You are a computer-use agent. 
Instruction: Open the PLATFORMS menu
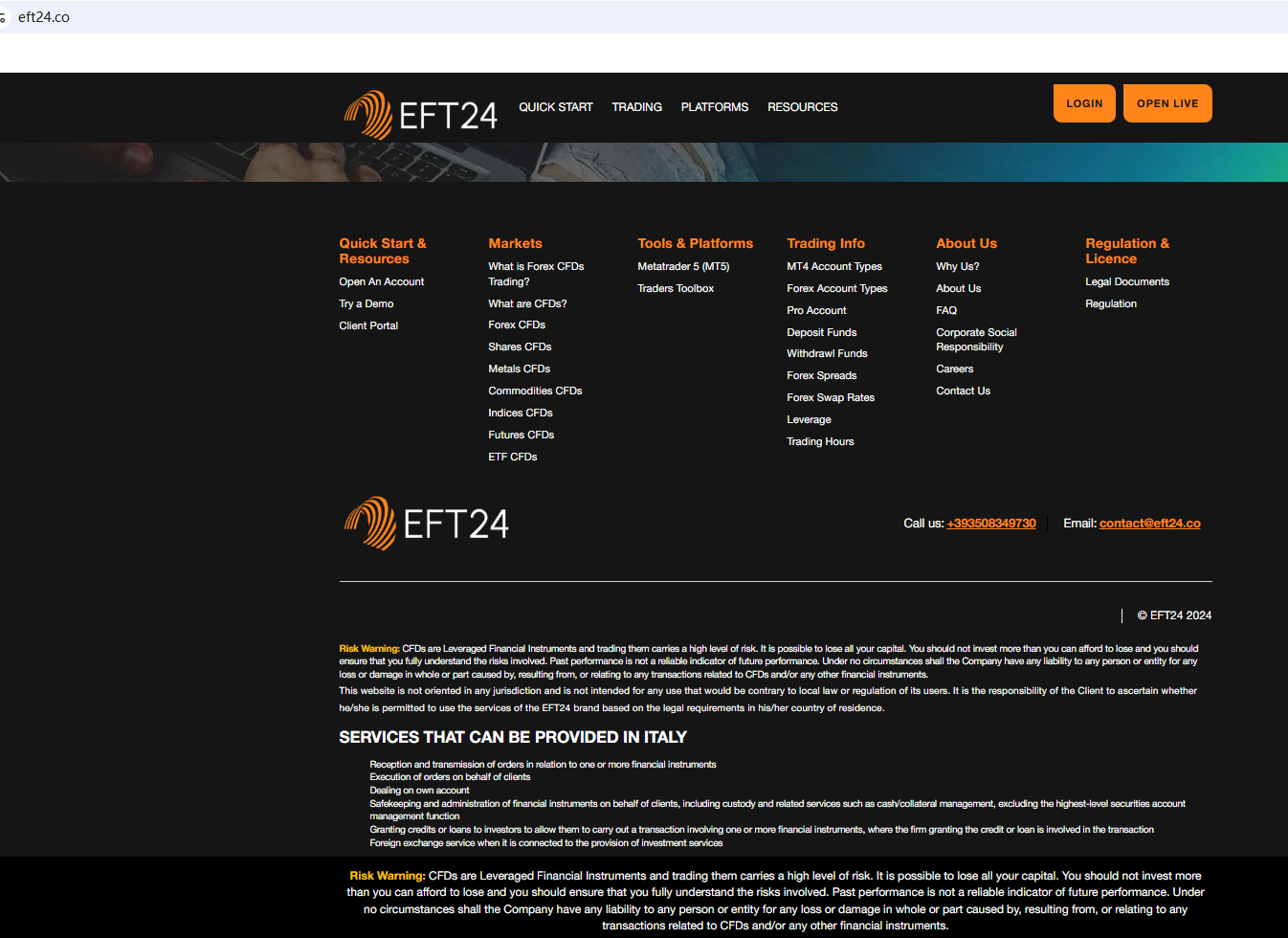(x=715, y=107)
